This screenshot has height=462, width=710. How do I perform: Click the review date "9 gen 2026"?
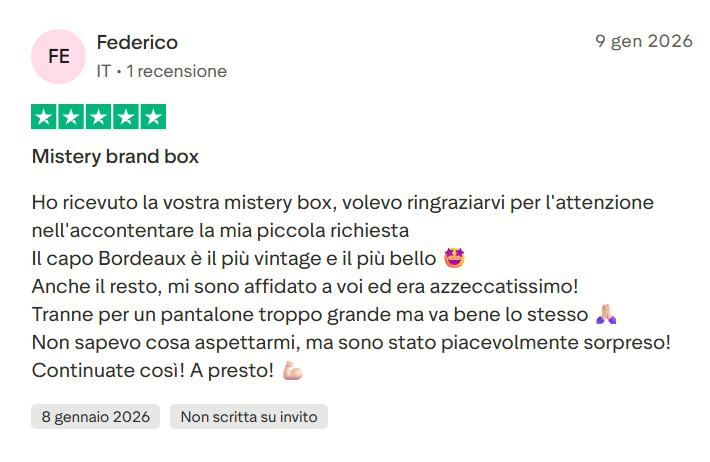click(x=644, y=41)
